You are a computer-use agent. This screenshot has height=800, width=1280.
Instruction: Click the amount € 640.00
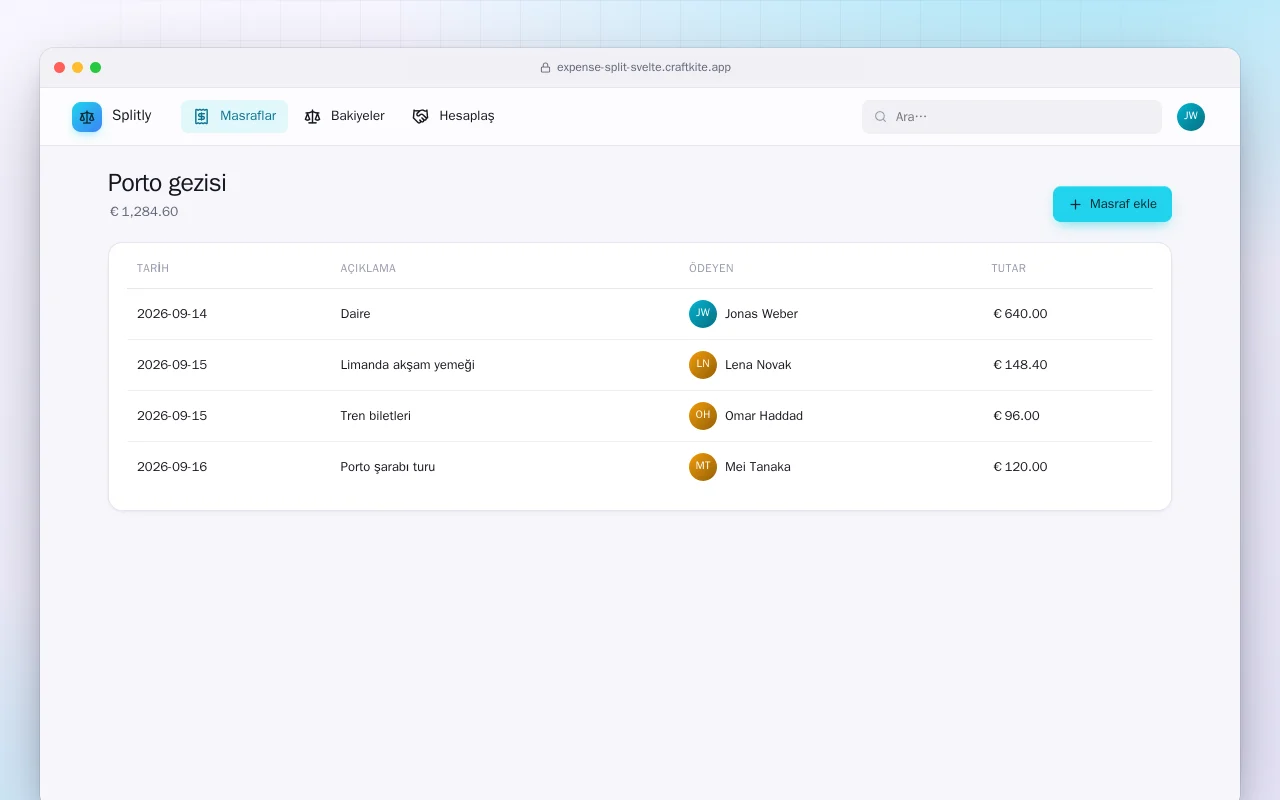[1020, 314]
